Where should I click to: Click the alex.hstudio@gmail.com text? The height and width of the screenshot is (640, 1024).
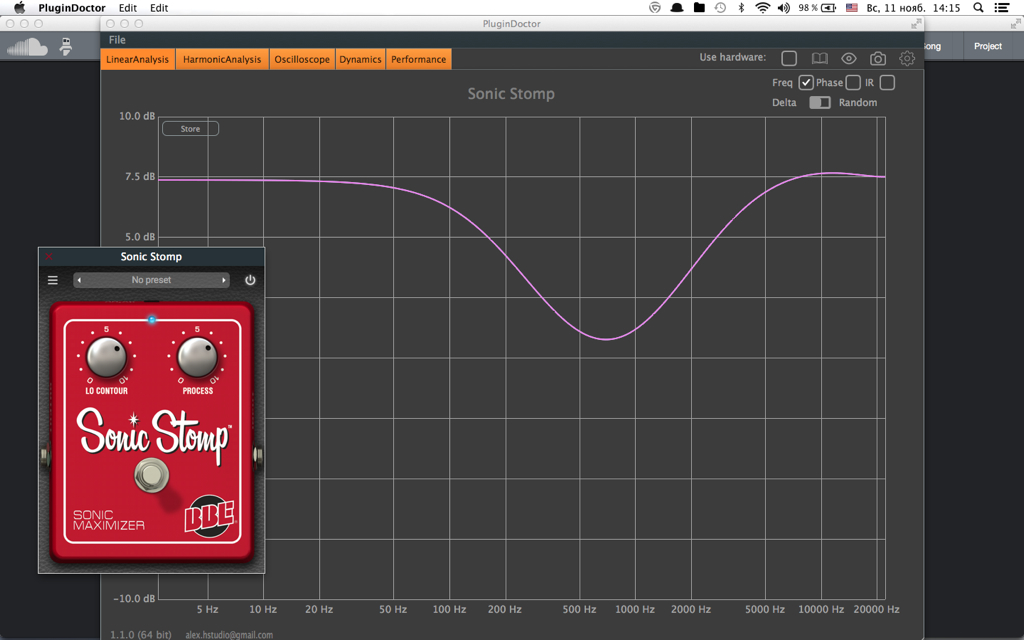pyautogui.click(x=229, y=635)
